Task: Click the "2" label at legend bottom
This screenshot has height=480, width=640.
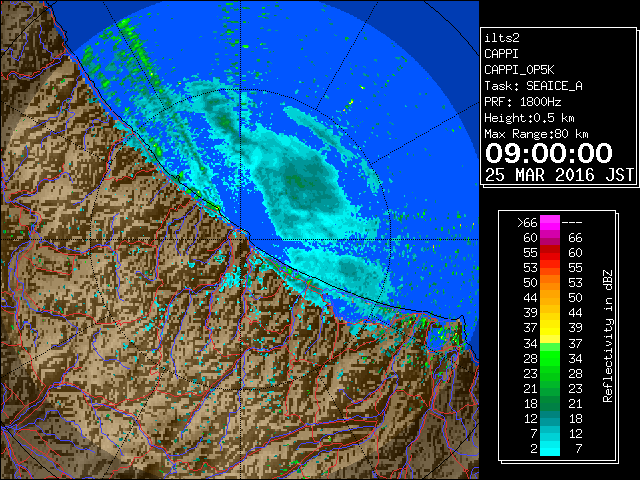Action: (533, 449)
